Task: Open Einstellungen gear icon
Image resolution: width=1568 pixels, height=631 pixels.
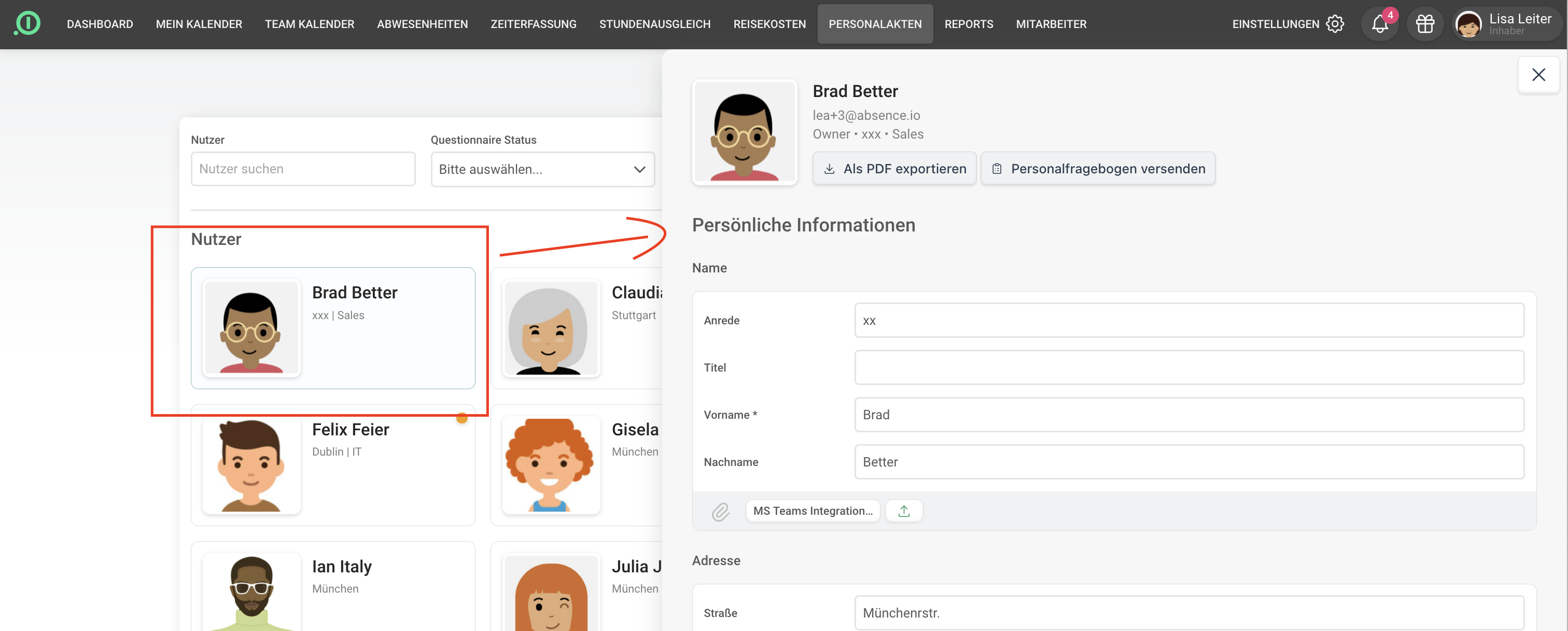Action: tap(1335, 24)
